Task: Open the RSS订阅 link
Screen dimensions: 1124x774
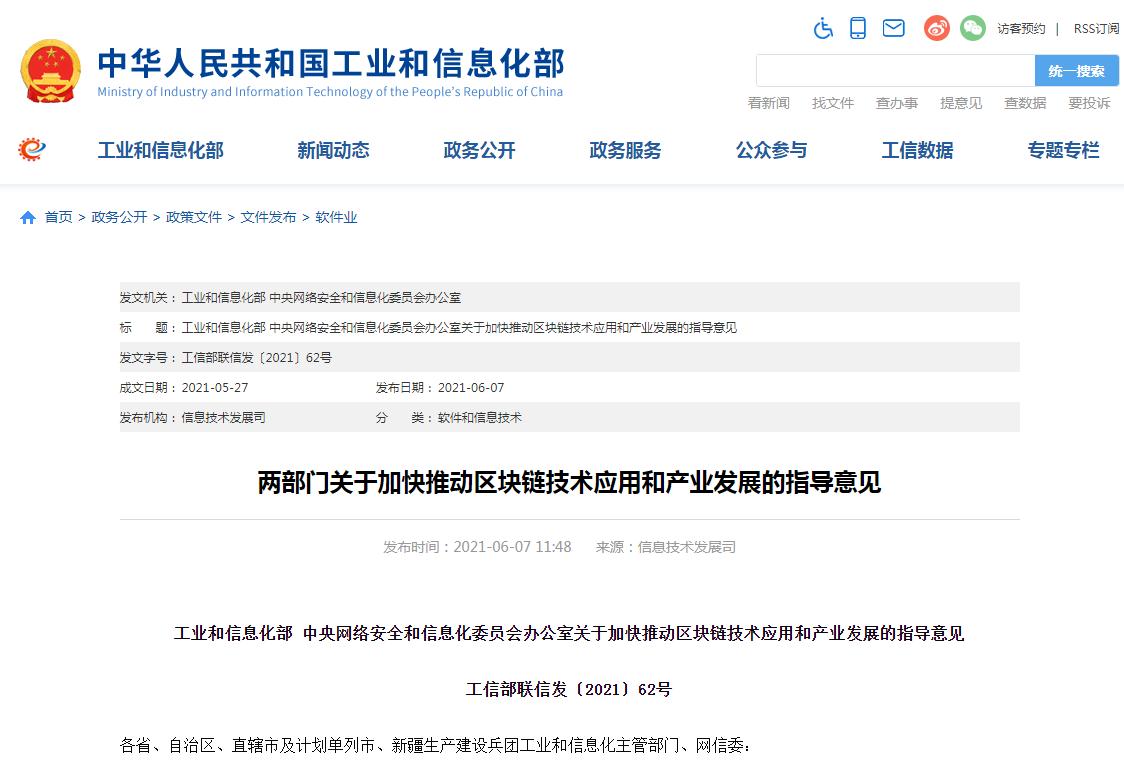Action: tap(1096, 29)
